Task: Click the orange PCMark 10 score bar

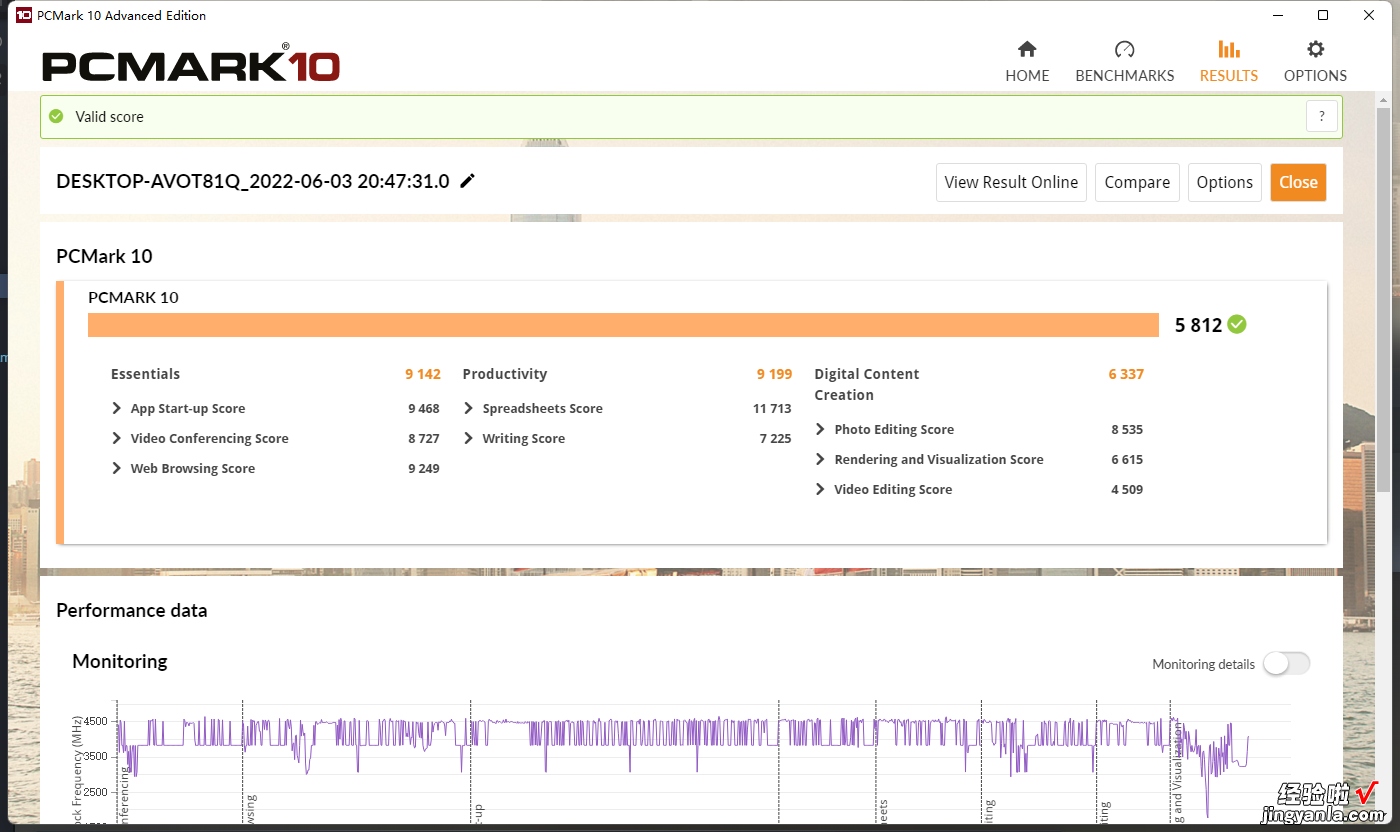Action: (623, 325)
